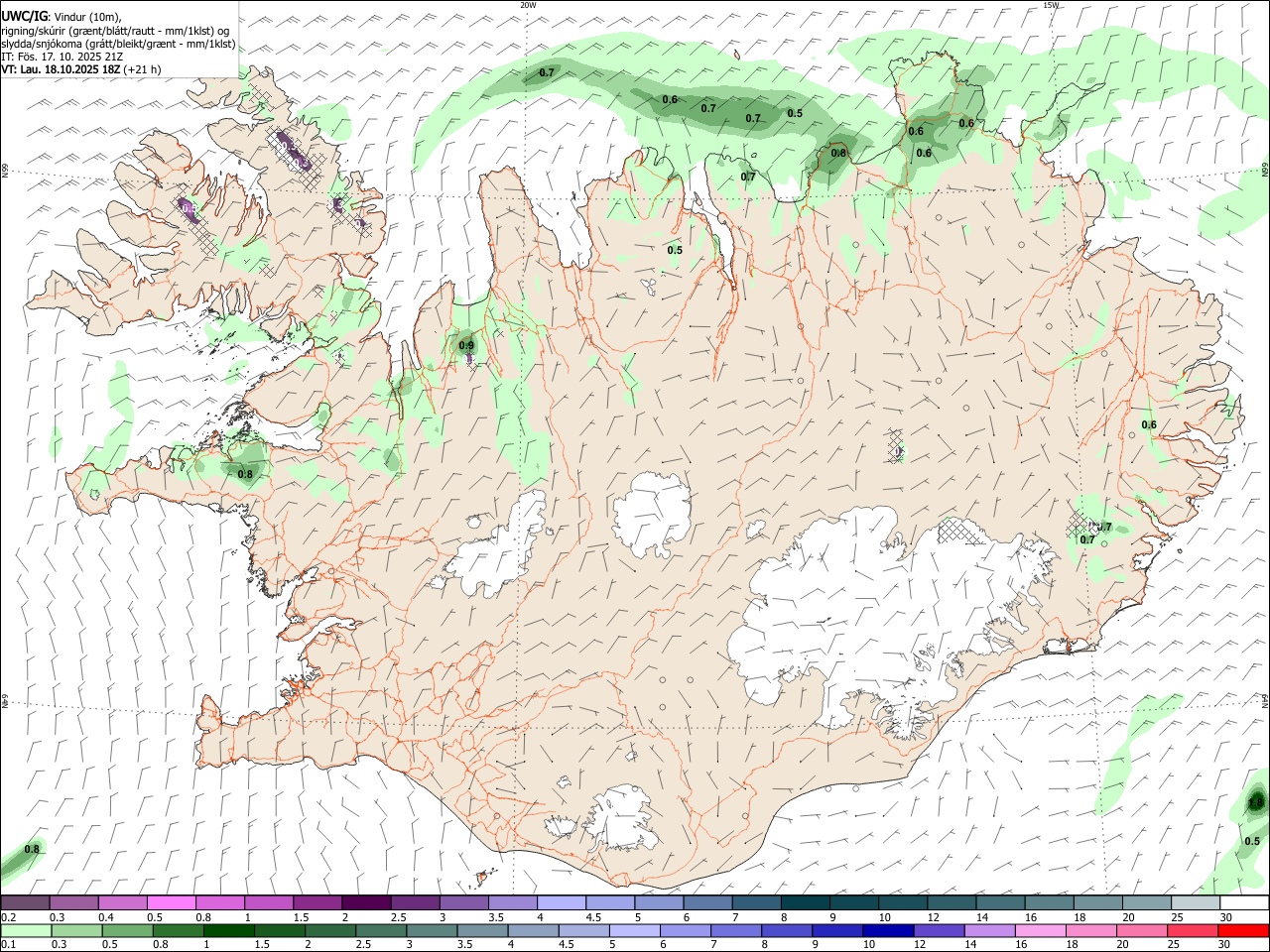
Task: Select the medium green 0.5 swatch in lower legend
Action: 127,930
